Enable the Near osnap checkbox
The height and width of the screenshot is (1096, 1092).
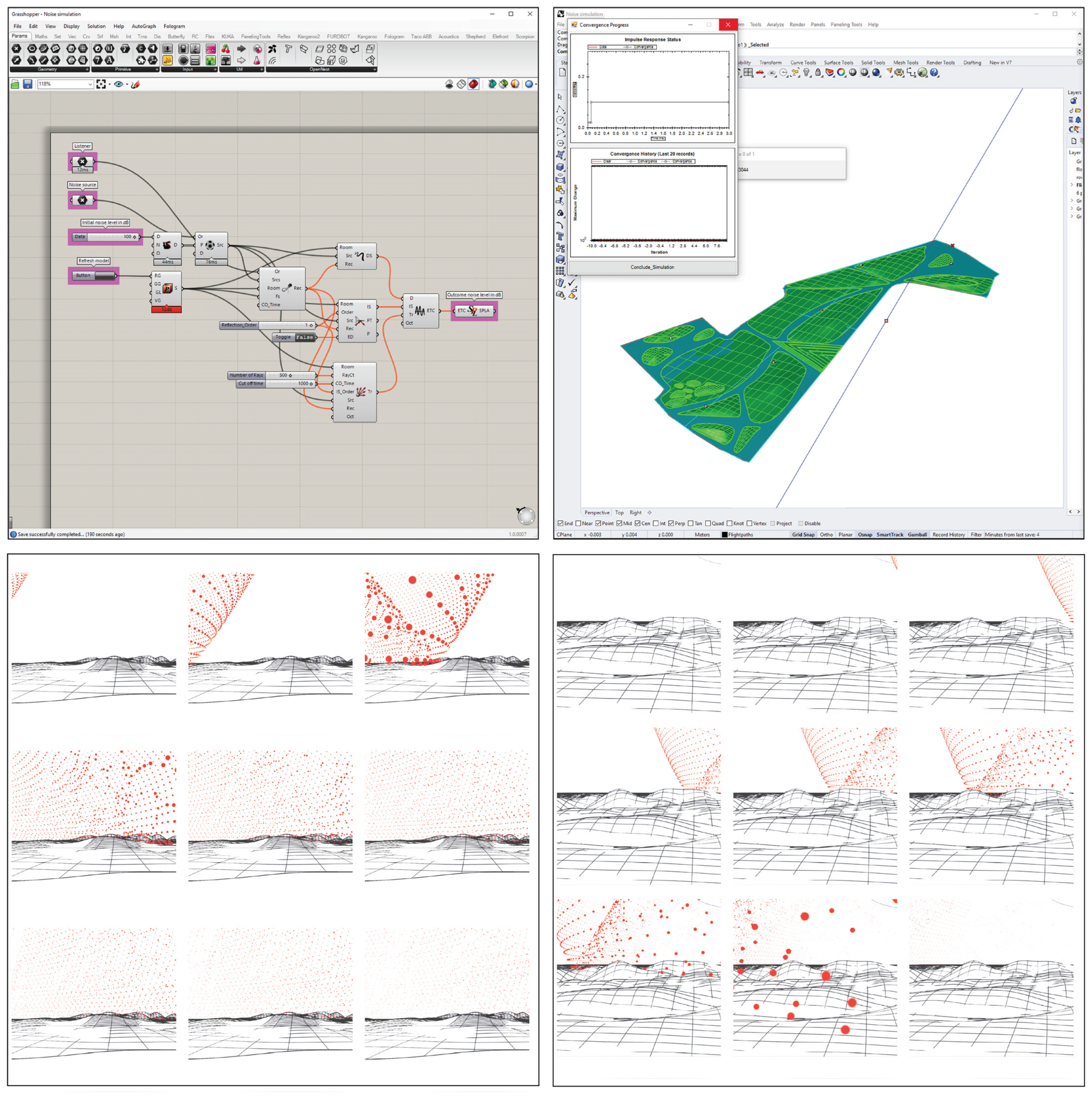point(579,524)
